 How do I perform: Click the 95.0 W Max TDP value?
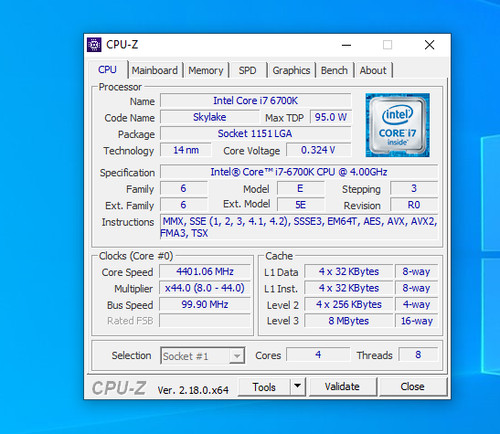point(331,117)
